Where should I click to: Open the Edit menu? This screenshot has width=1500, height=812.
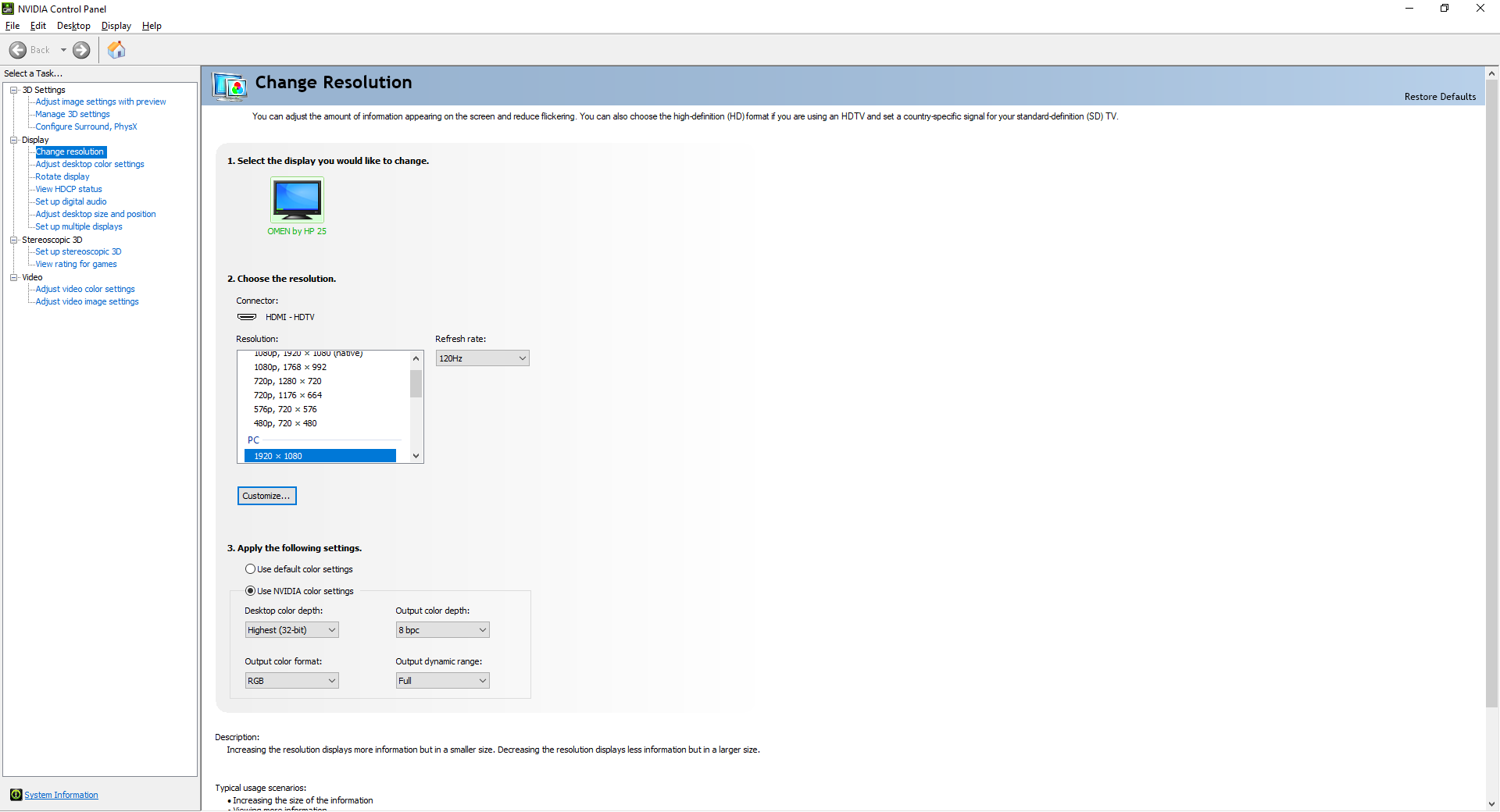click(x=38, y=26)
